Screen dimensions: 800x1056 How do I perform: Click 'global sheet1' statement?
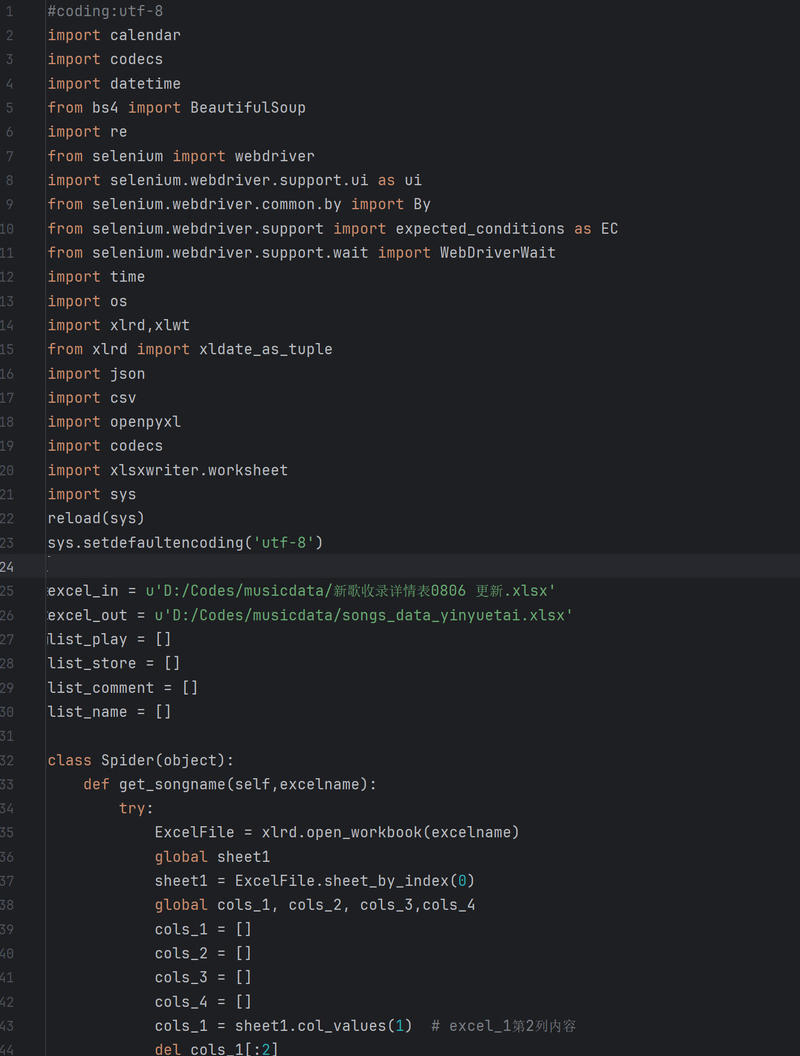pyautogui.click(x=212, y=857)
